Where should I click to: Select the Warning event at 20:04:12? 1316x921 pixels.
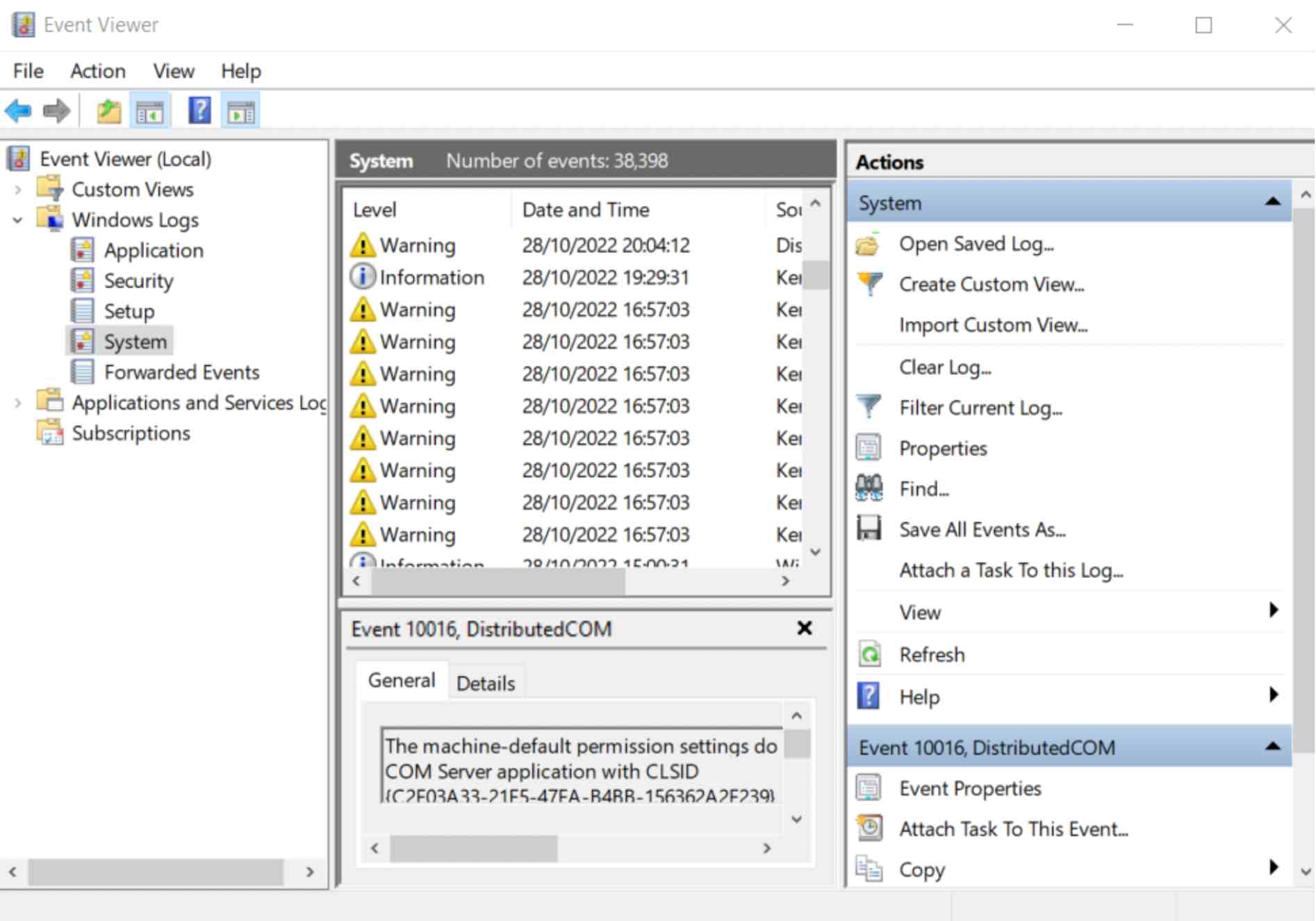(575, 244)
